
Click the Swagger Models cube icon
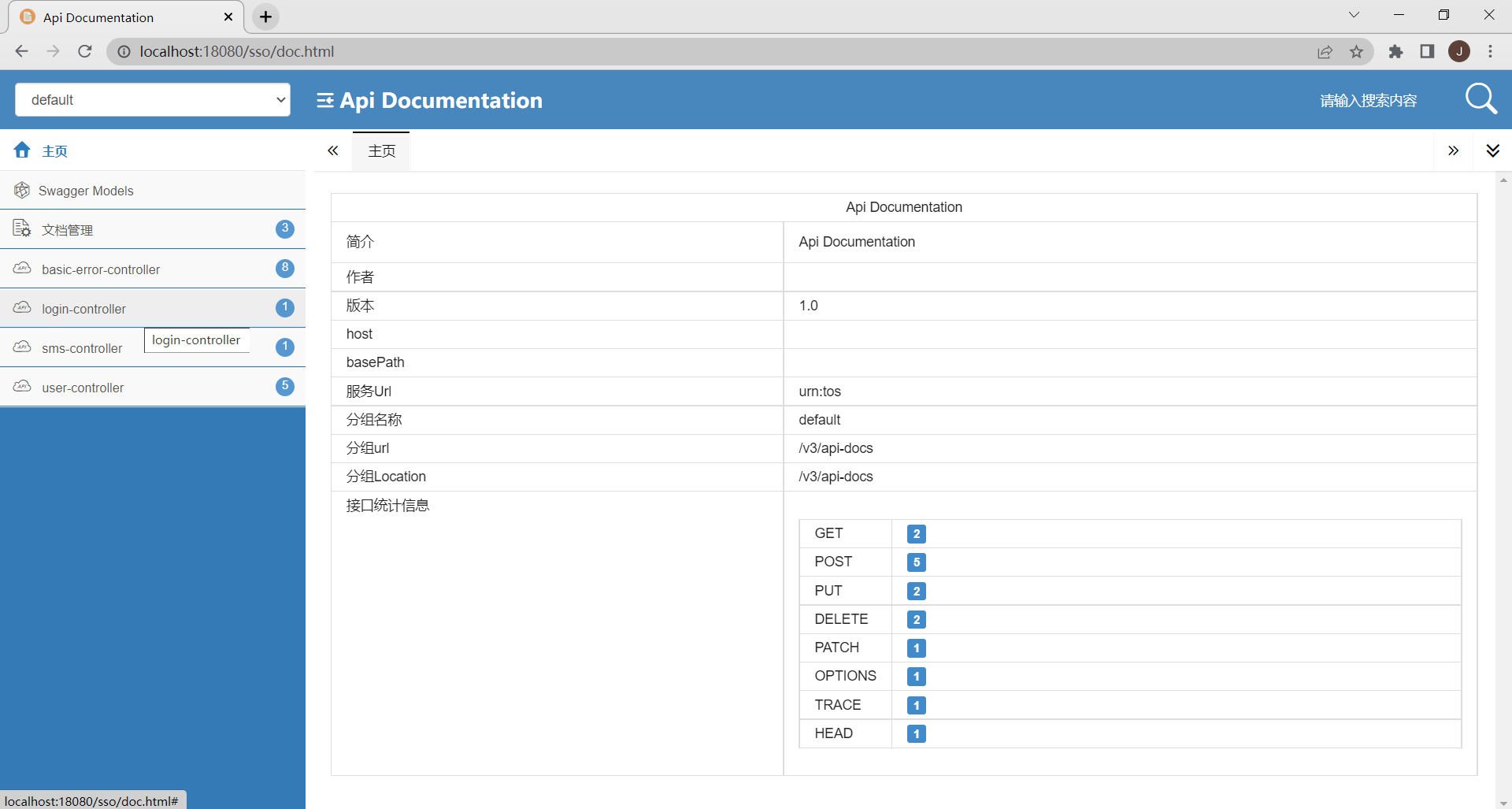point(22,190)
